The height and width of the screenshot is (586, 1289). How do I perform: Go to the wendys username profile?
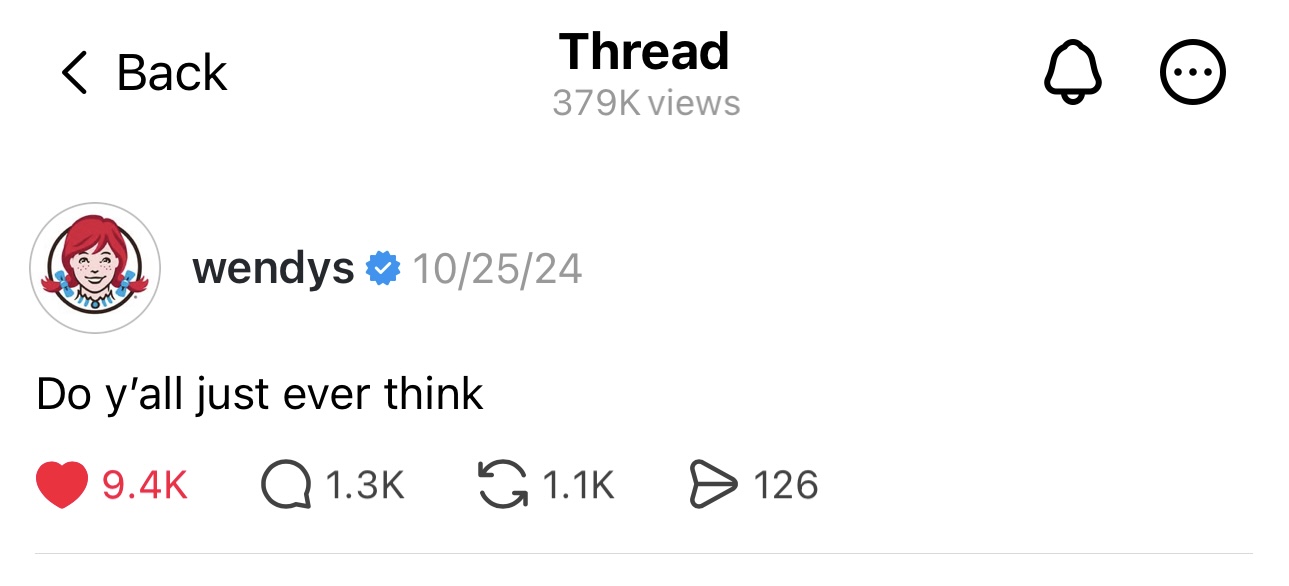(273, 268)
